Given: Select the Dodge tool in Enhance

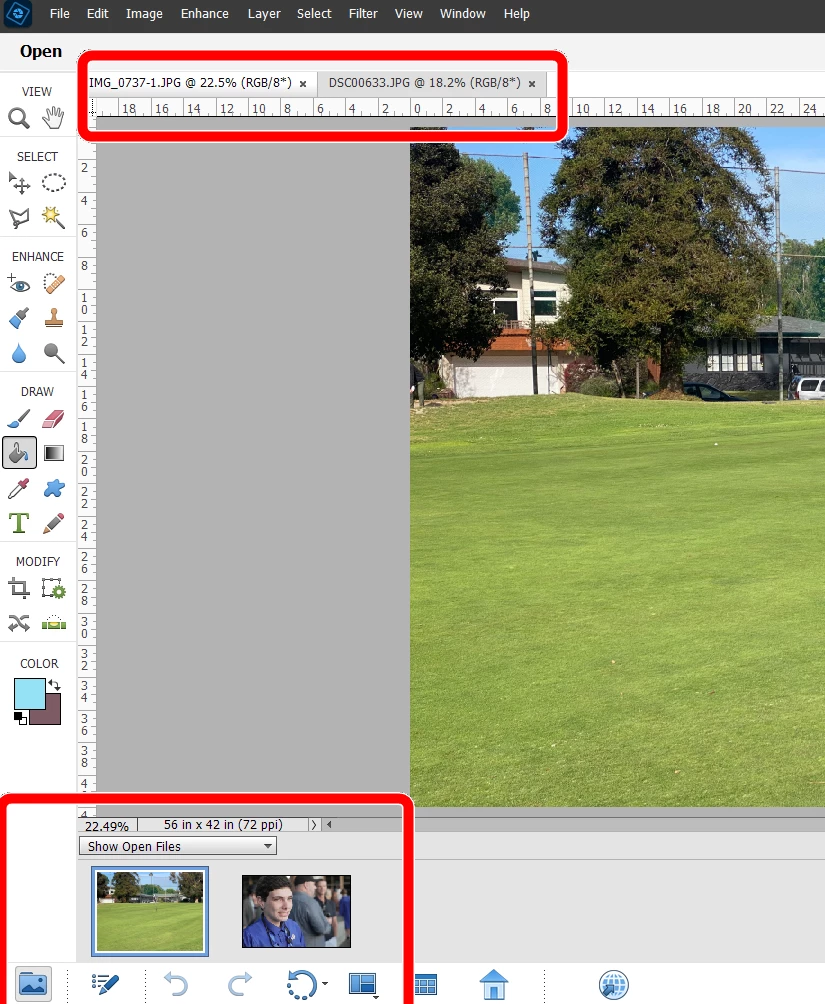Looking at the screenshot, I should pos(53,353).
